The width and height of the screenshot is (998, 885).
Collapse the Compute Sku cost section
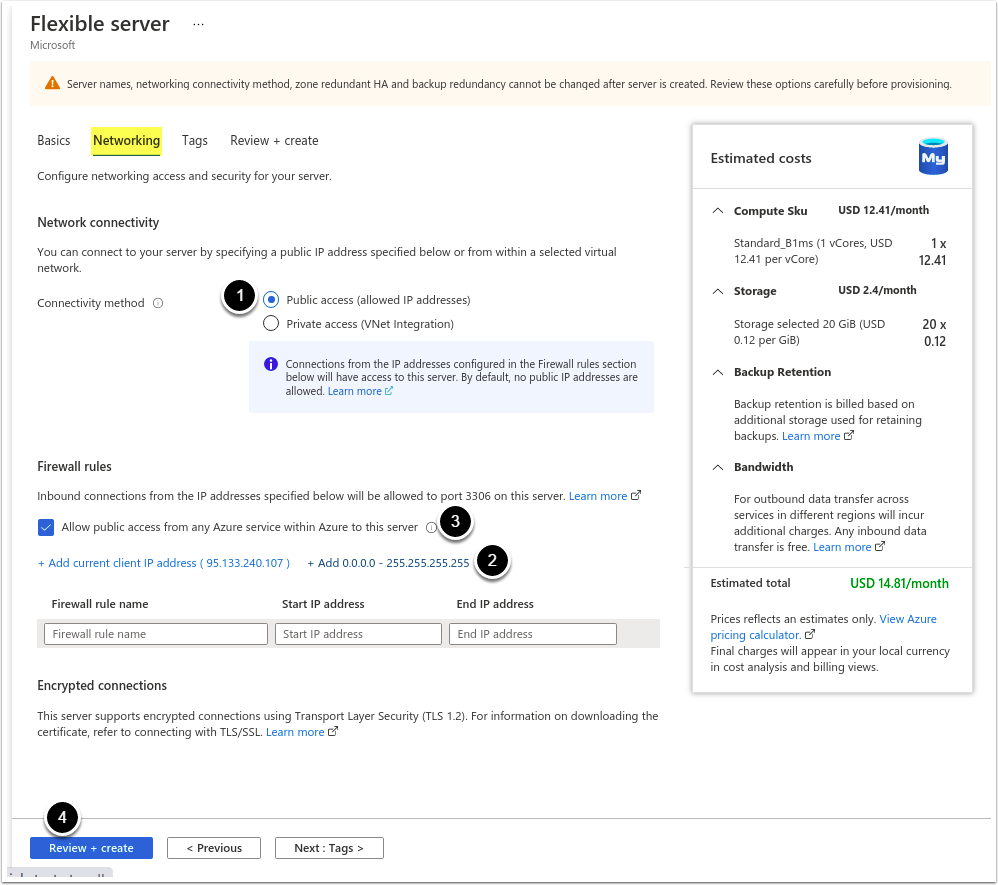(x=717, y=211)
